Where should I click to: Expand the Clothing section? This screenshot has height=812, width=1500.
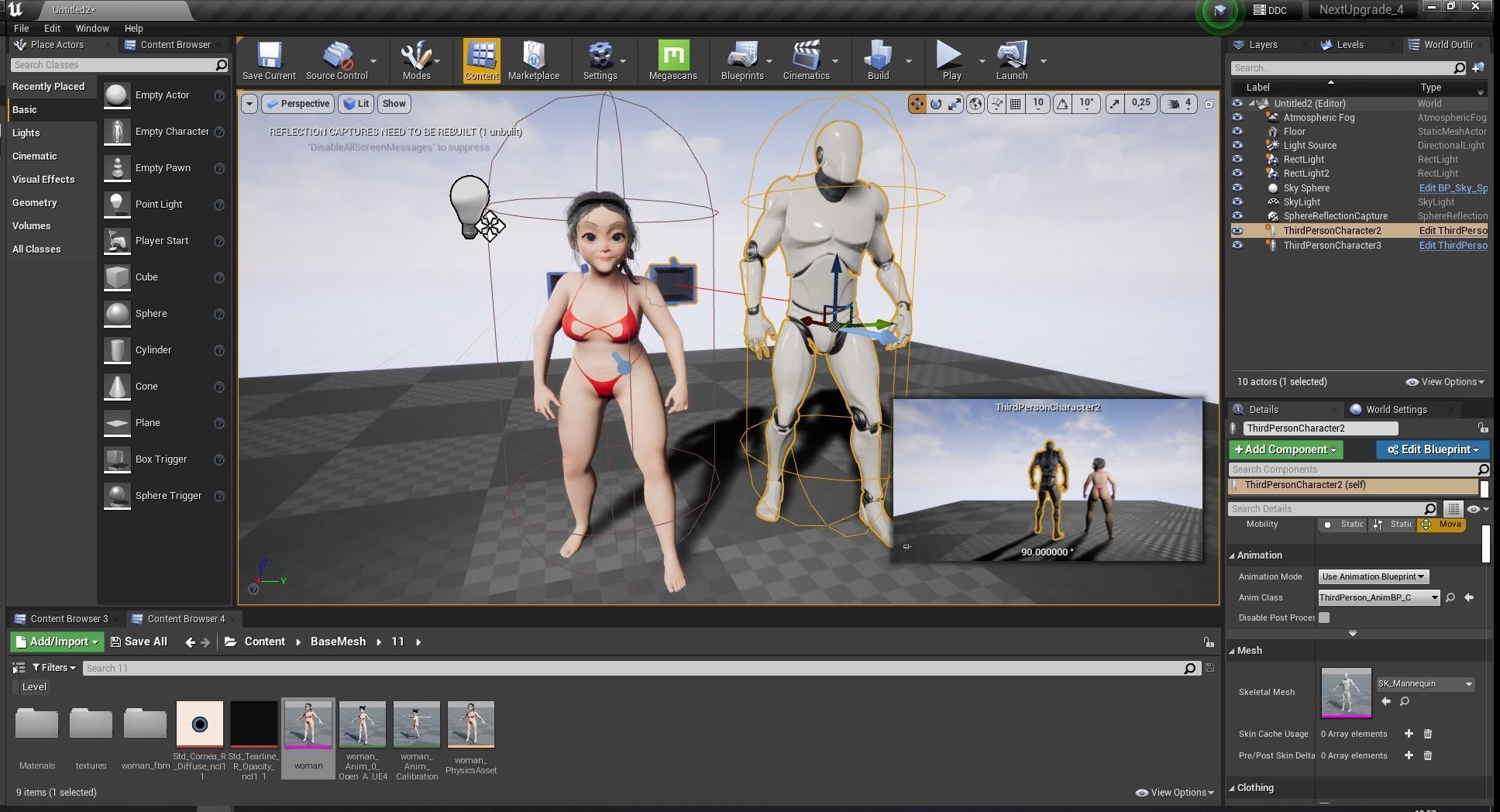[1233, 788]
